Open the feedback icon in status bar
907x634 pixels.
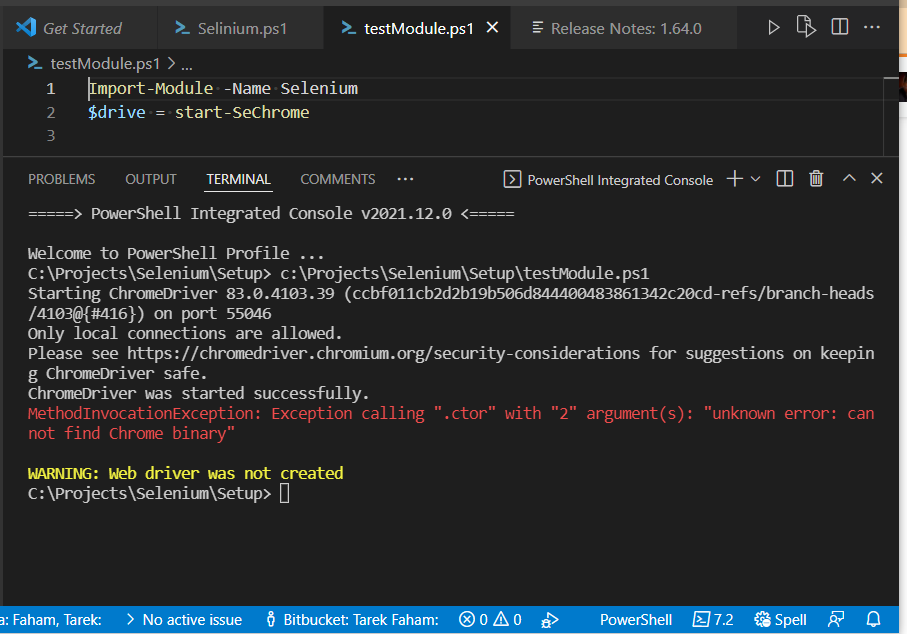coord(836,620)
